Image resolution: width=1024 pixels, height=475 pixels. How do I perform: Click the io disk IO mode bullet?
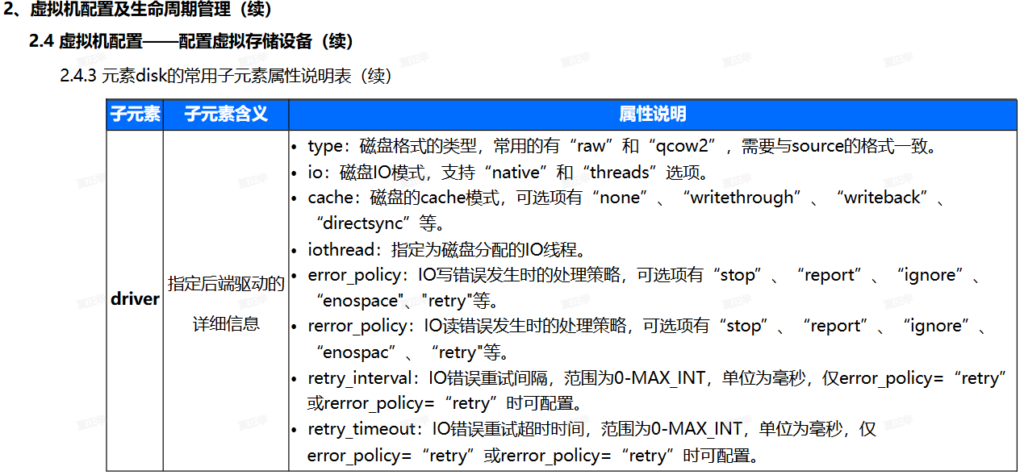point(510,172)
